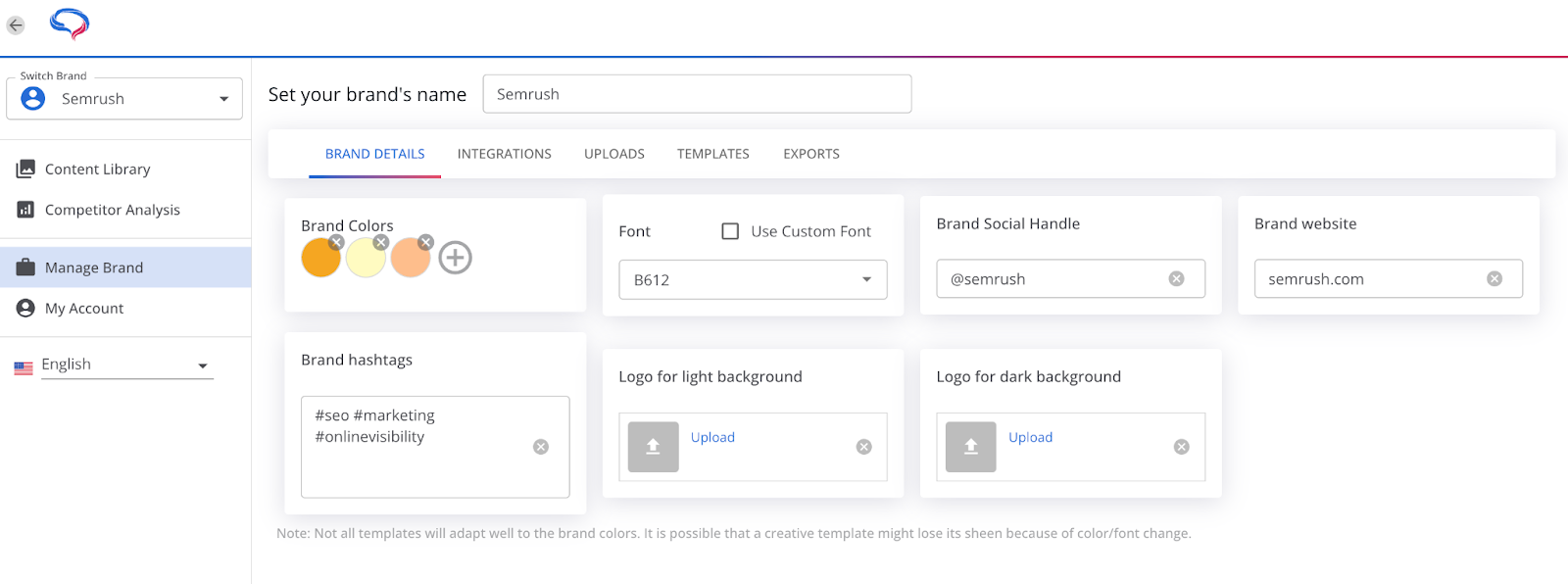Screen dimensions: 1568x584
Task: Remove the pale yellow brand color
Action: click(x=381, y=242)
